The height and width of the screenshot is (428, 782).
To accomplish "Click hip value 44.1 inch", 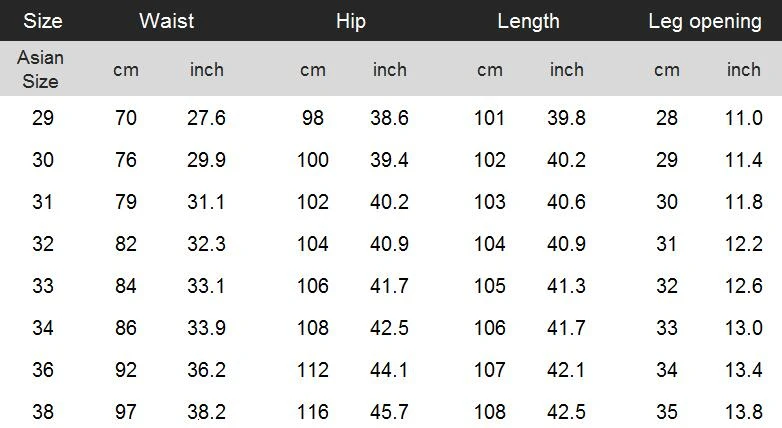I will (389, 370).
